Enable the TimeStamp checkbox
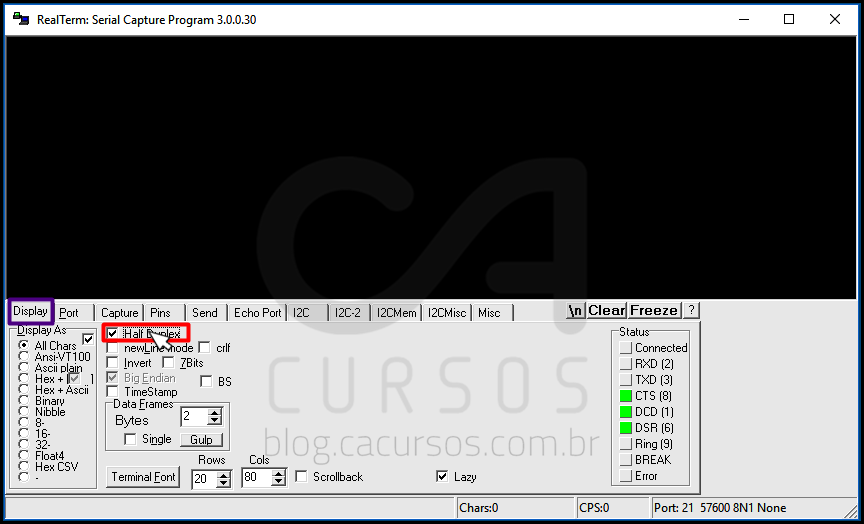 [112, 392]
